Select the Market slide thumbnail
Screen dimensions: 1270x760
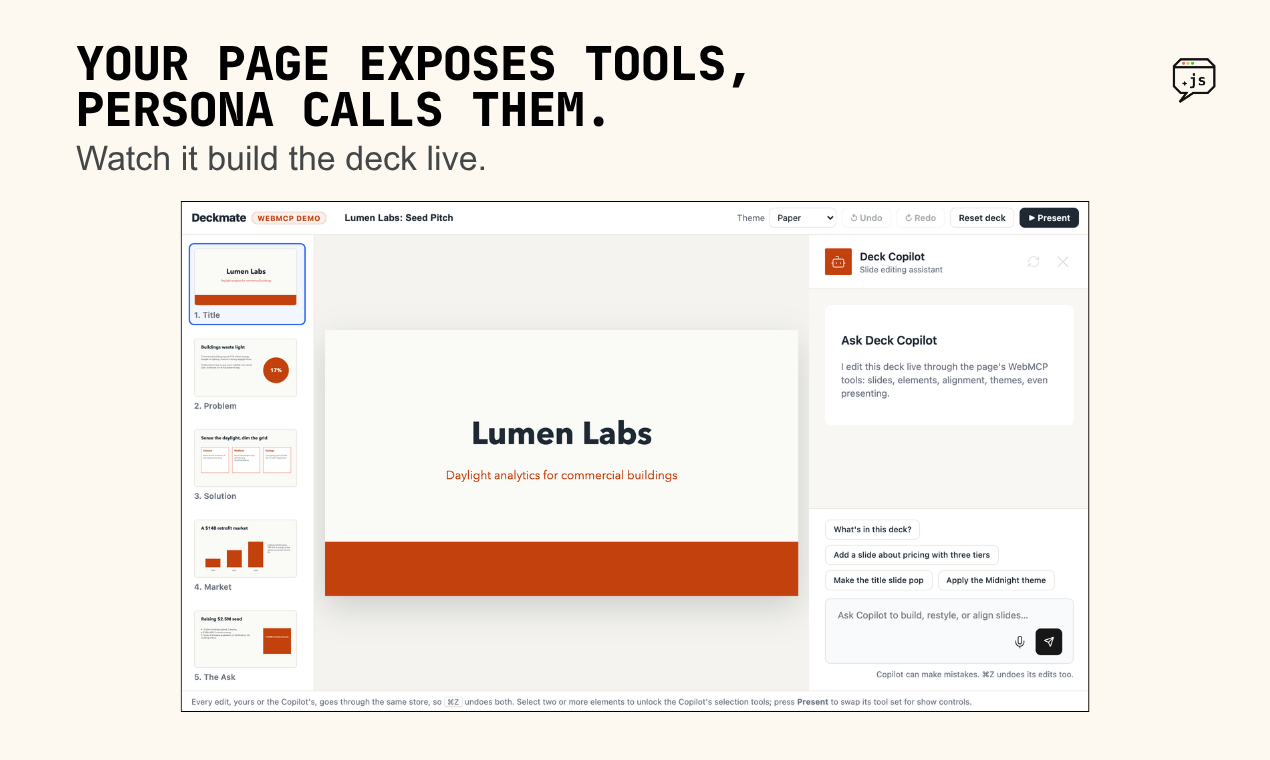coord(246,556)
